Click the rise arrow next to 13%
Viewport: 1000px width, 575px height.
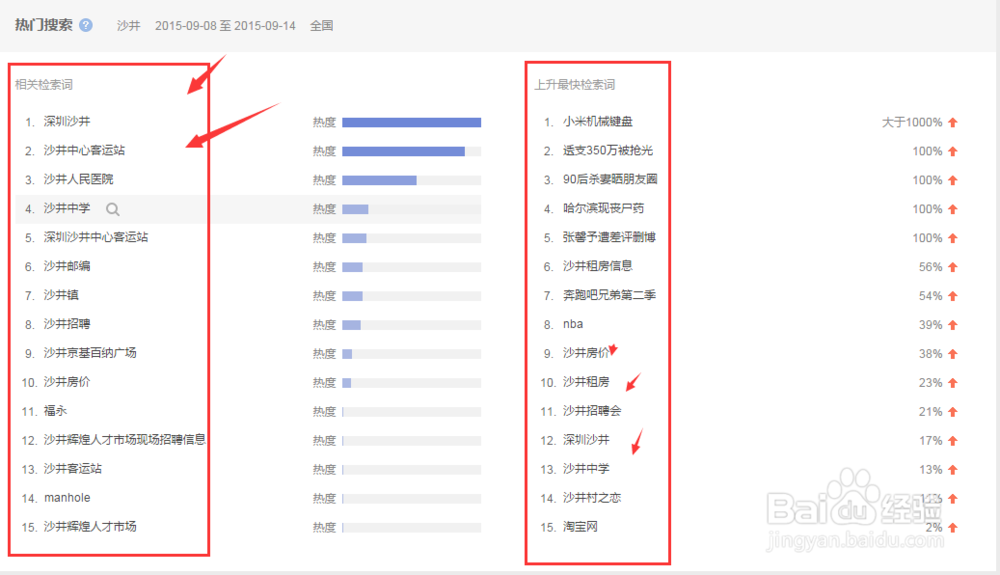point(953,470)
